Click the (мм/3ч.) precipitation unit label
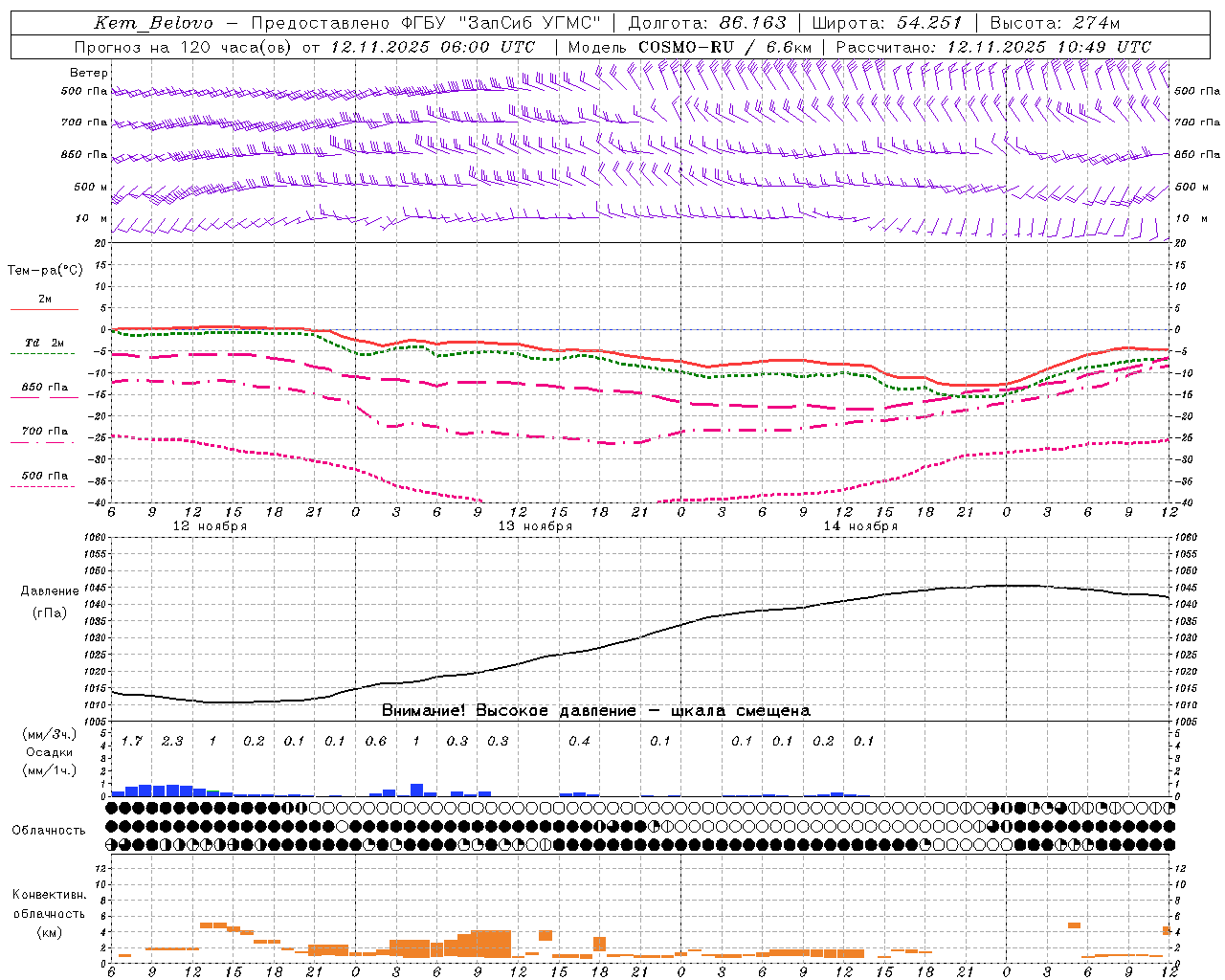The width and height of the screenshot is (1225, 980). click(49, 734)
